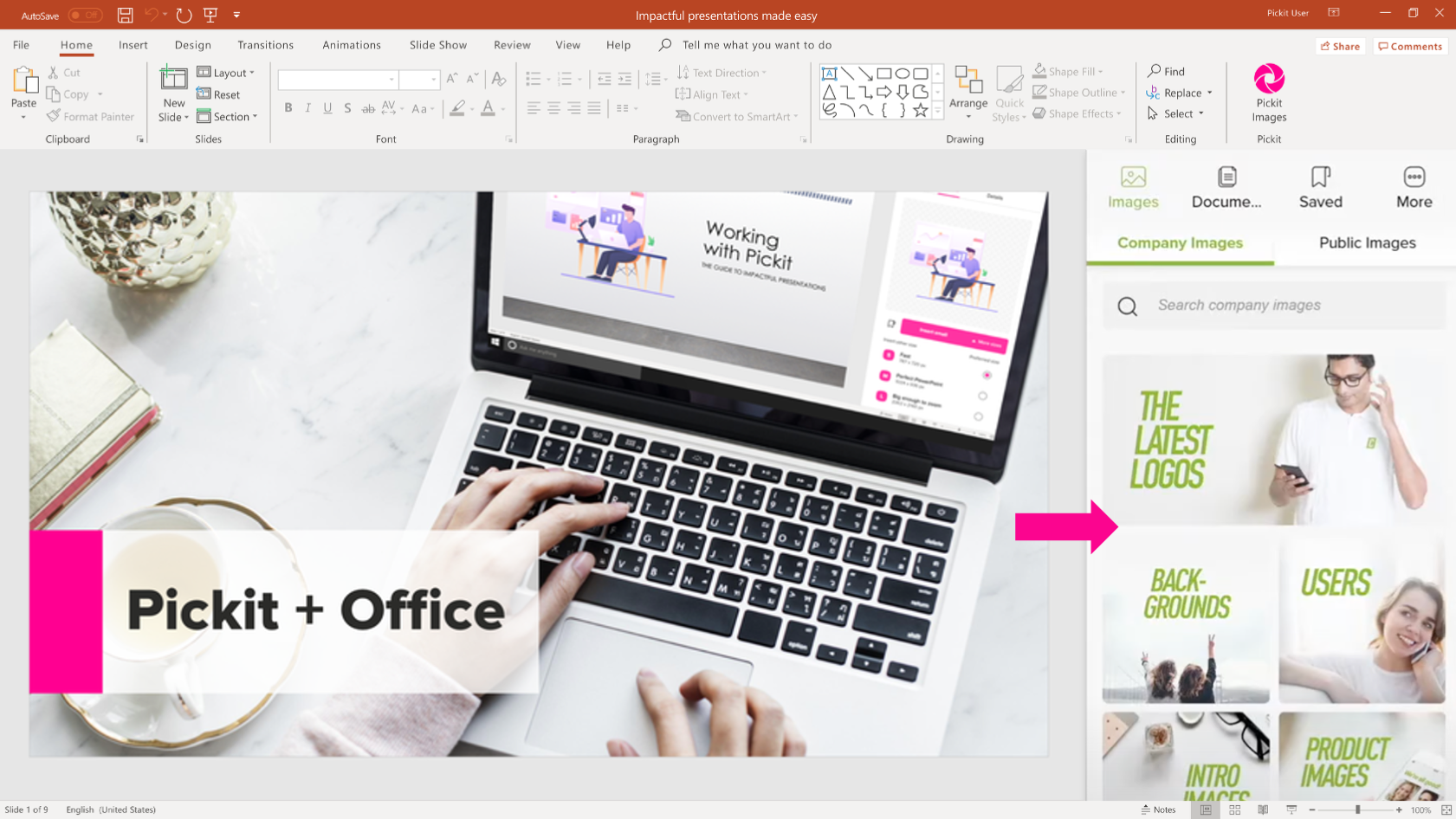The width and height of the screenshot is (1456, 819).
Task: Click the Cut scissors command
Action: point(64,73)
